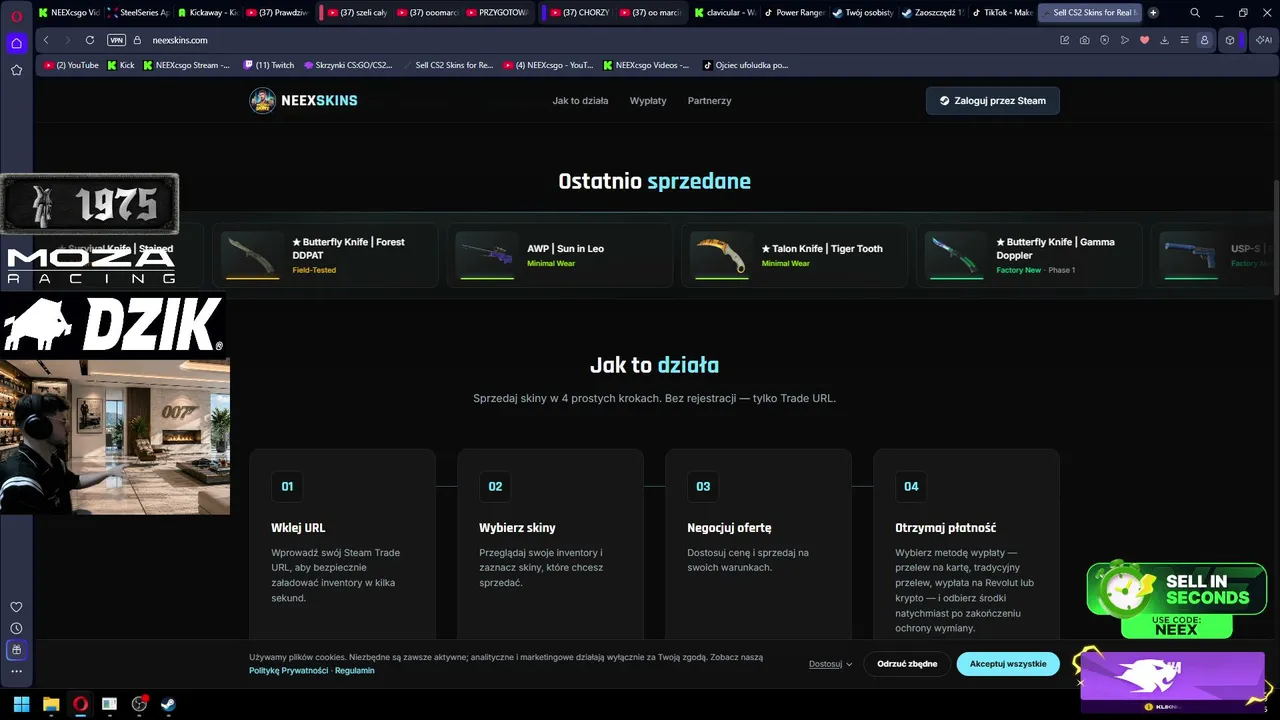Viewport: 1280px width, 720px height.
Task: Click the site padlock security icon
Action: (138, 40)
